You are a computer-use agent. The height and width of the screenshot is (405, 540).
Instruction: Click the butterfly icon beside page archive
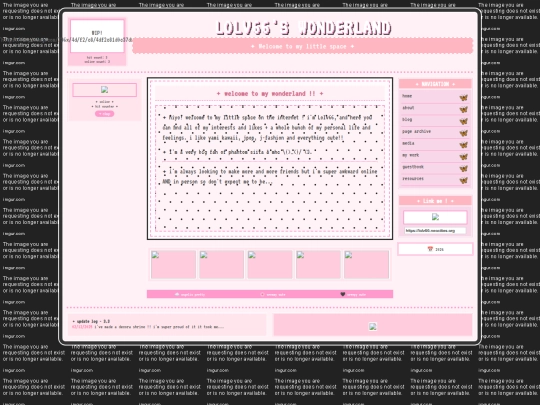tap(464, 133)
